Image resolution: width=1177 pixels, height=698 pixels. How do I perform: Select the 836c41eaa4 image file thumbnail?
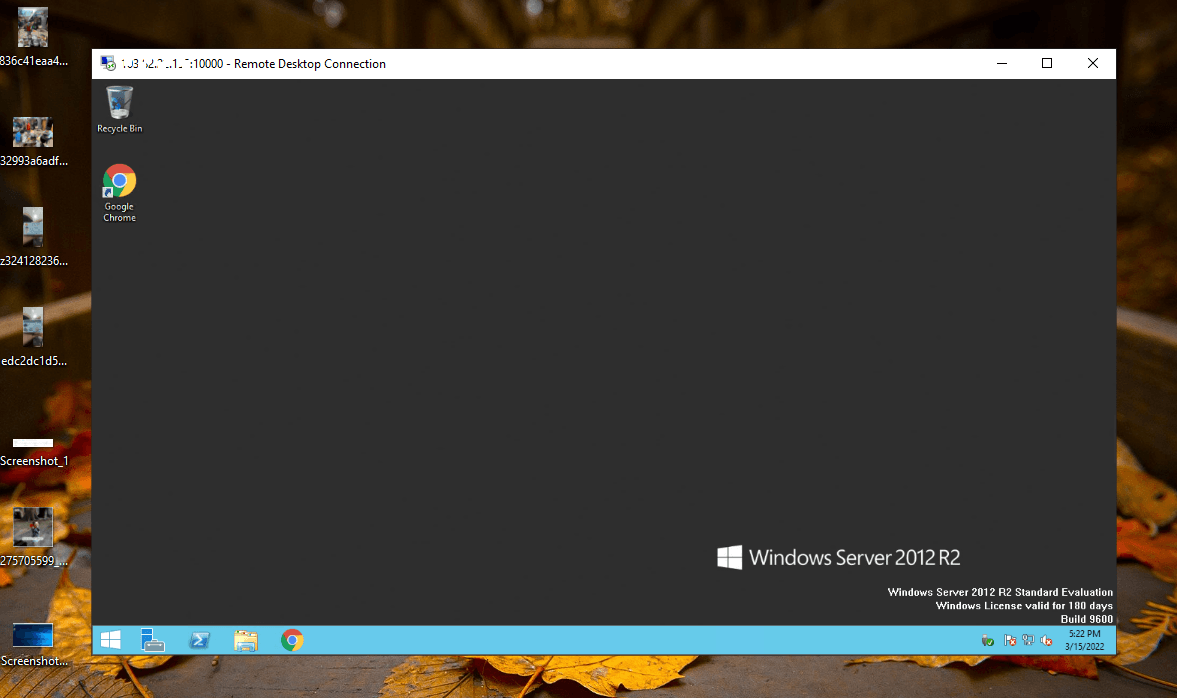33,28
